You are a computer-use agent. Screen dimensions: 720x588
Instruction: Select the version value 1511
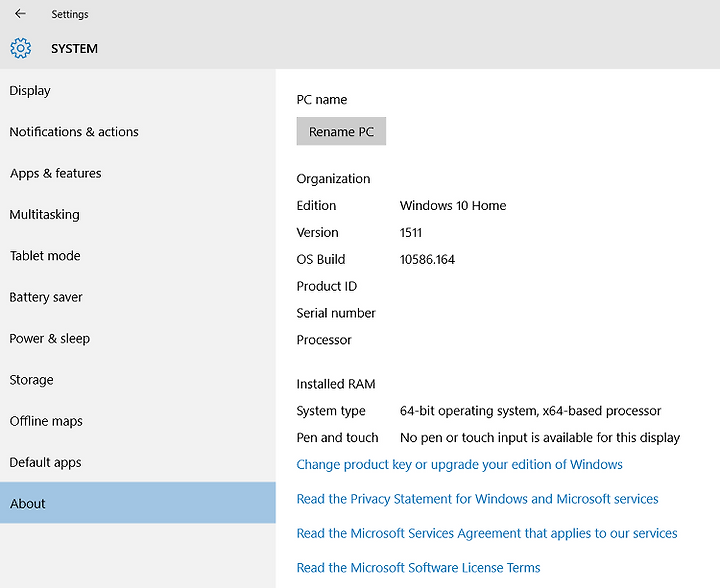coord(411,232)
